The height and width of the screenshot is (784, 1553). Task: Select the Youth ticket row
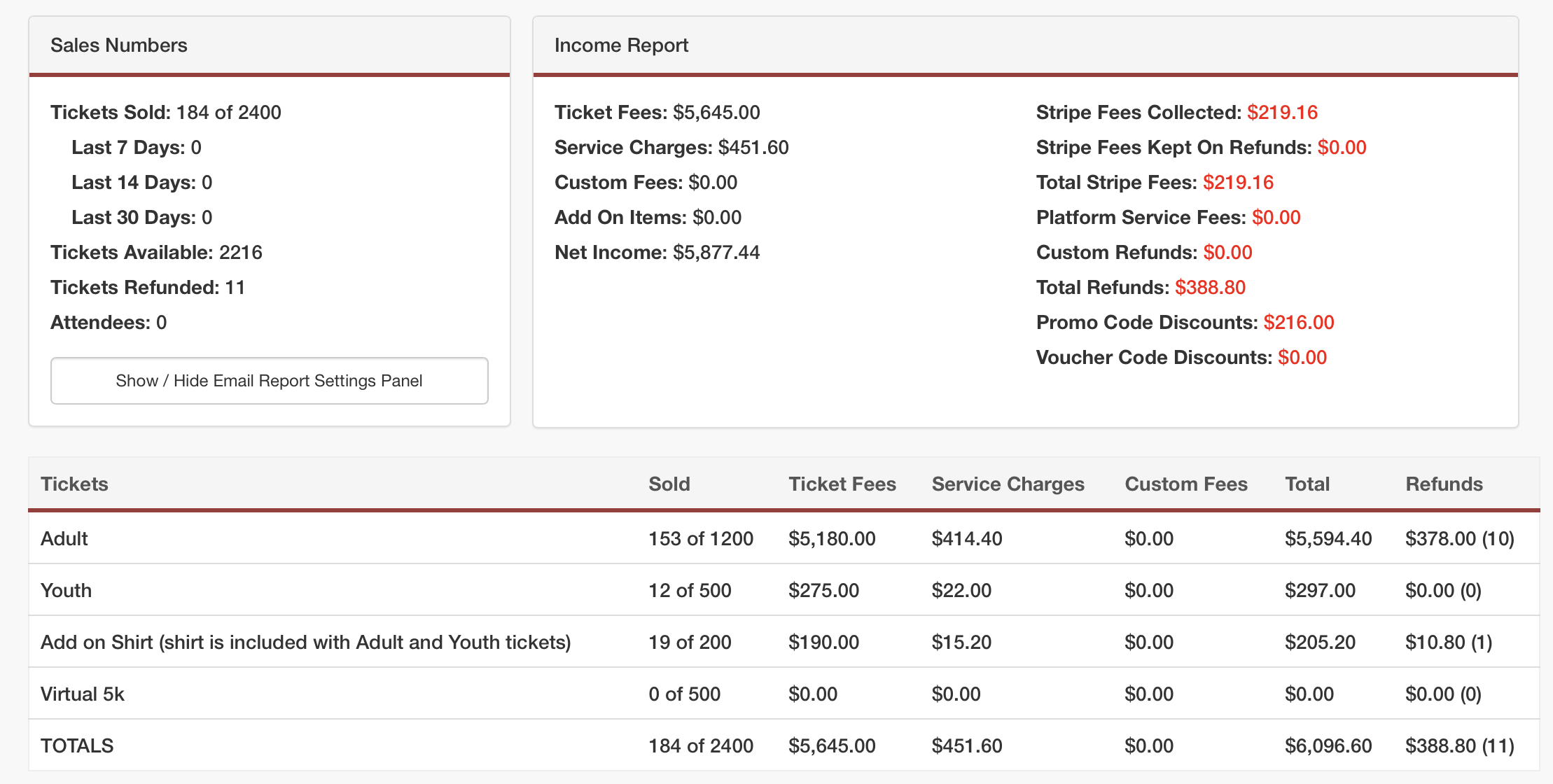tap(66, 590)
